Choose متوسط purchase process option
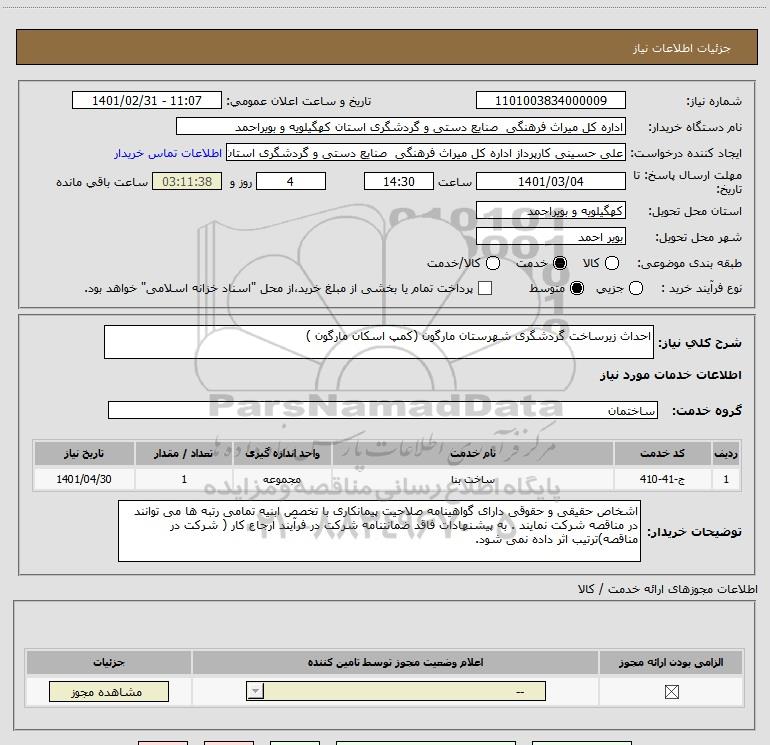The image size is (770, 745). click(x=577, y=288)
